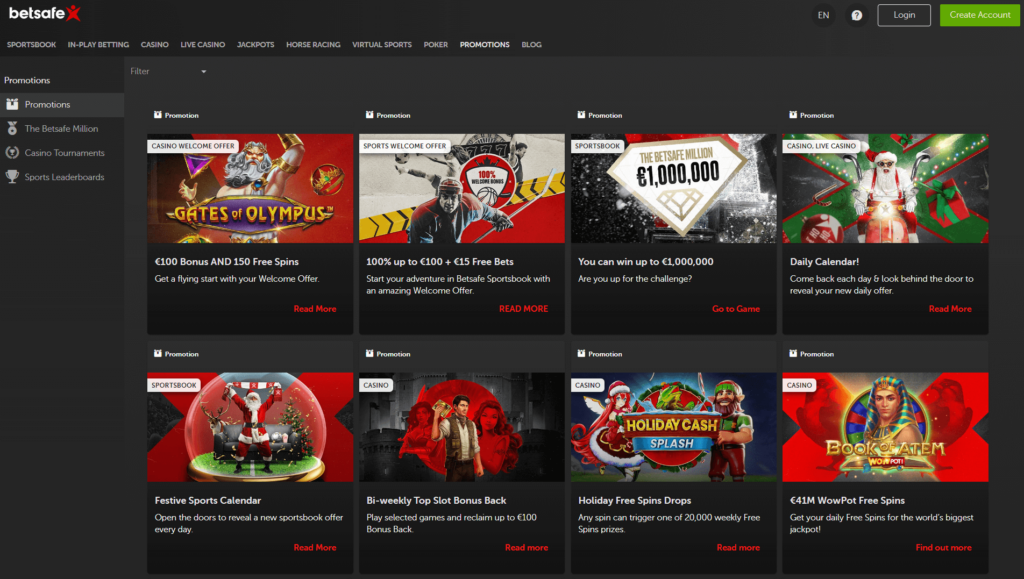This screenshot has height=579, width=1024.
Task: Open the help question mark icon
Action: (856, 15)
